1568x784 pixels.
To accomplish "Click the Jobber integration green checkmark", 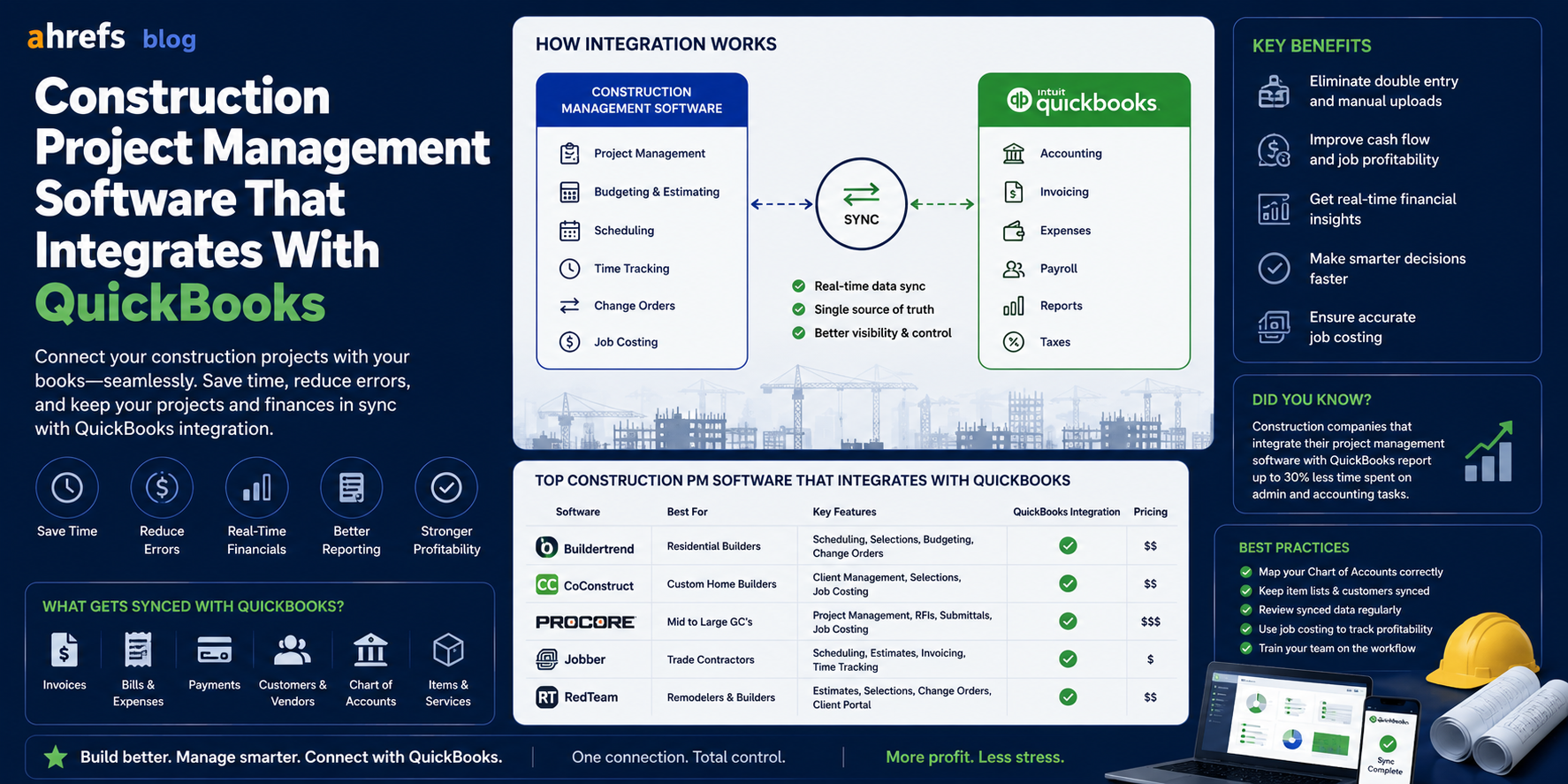I will (1068, 659).
